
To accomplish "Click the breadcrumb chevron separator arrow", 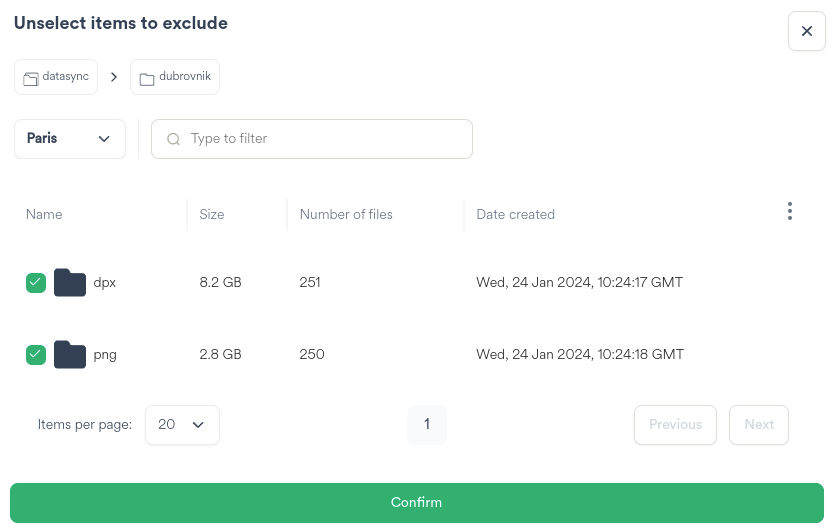I will [x=114, y=77].
